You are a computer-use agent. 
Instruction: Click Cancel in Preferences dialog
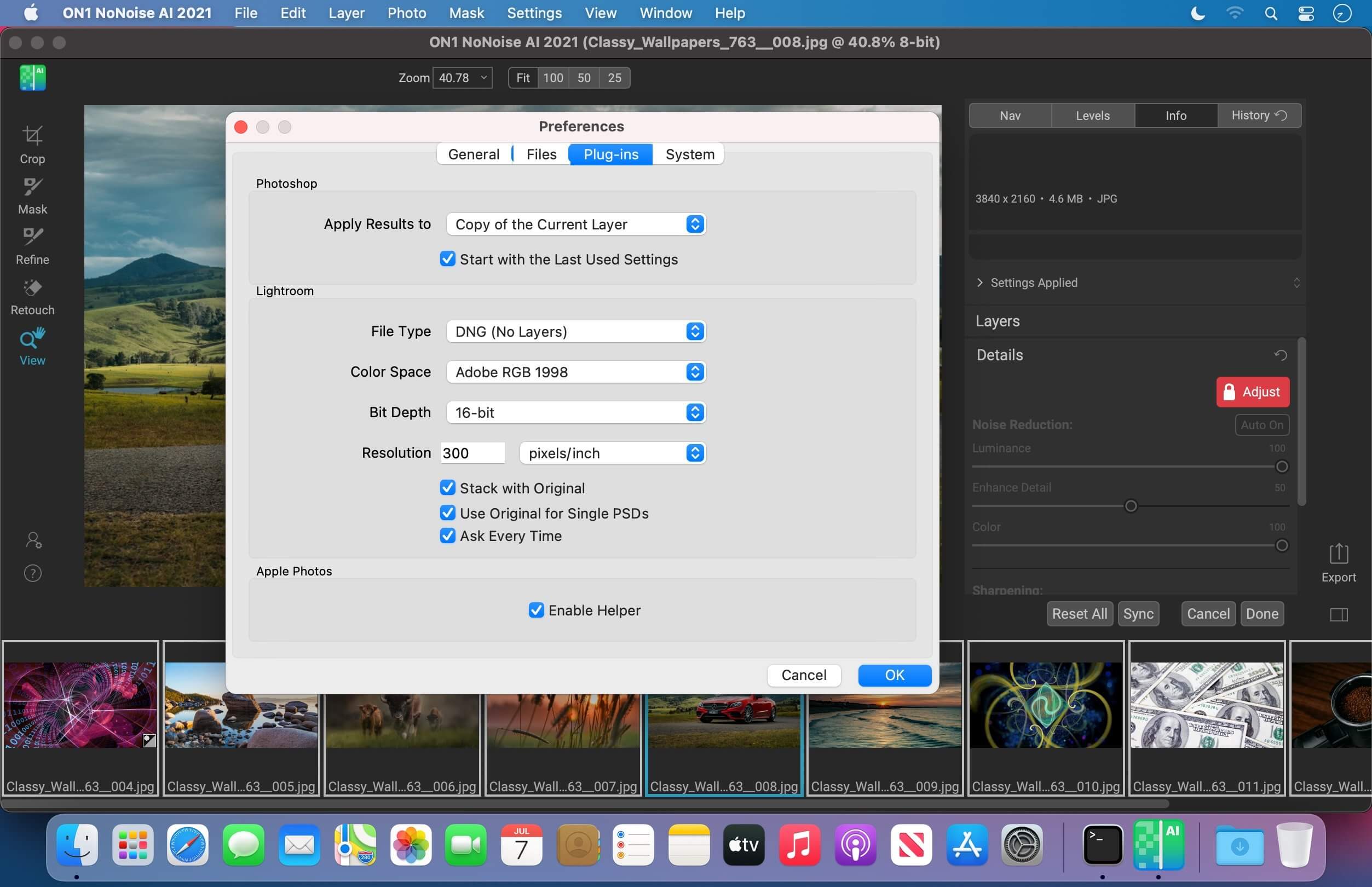(x=804, y=675)
